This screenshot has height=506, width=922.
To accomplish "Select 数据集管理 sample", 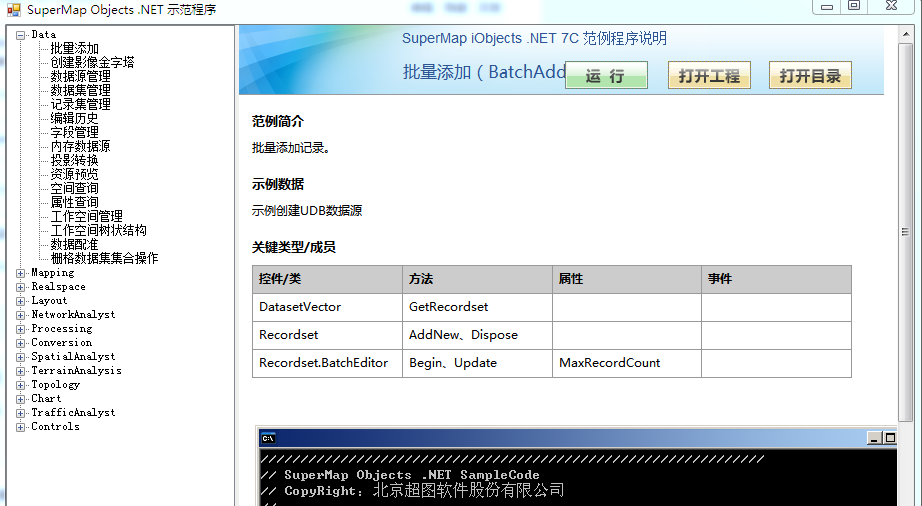I will point(81,91).
